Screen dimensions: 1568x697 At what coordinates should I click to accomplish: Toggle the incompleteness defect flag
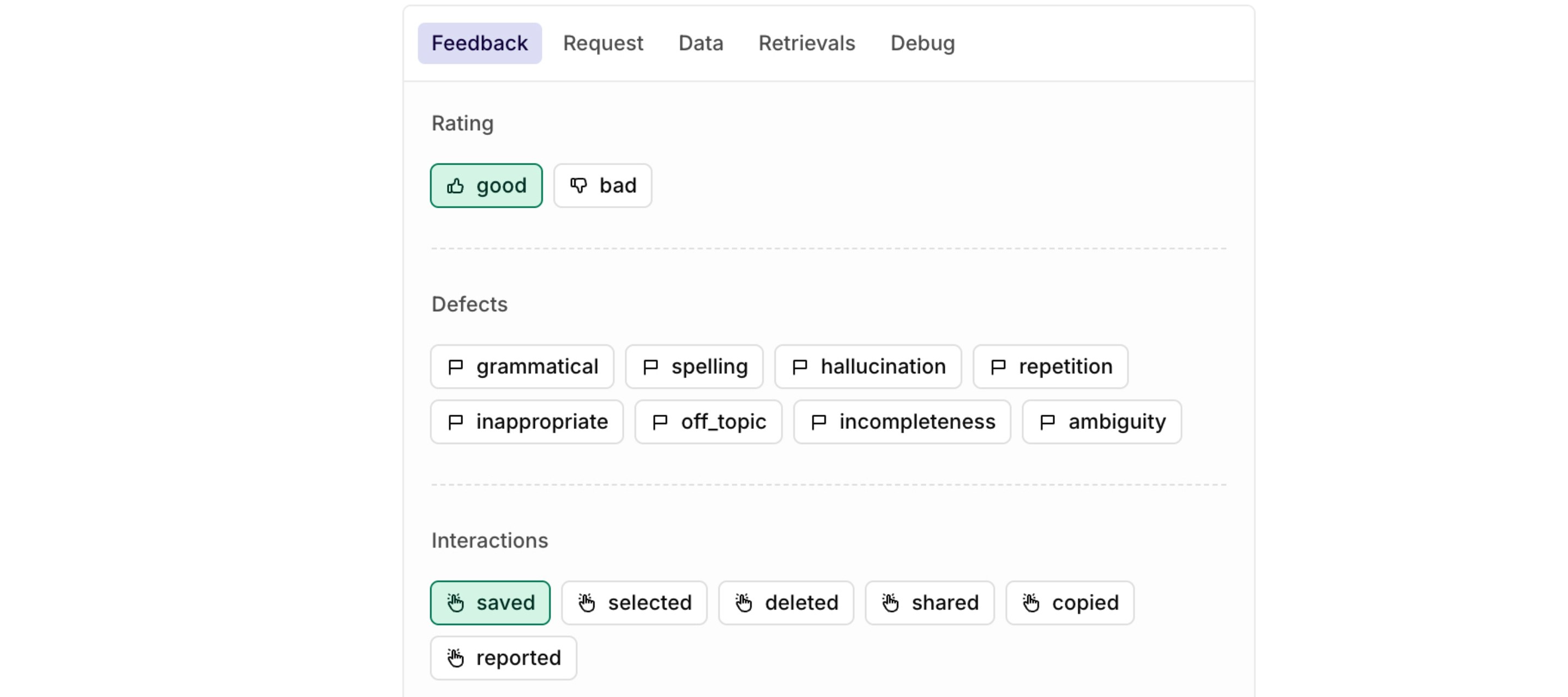901,422
